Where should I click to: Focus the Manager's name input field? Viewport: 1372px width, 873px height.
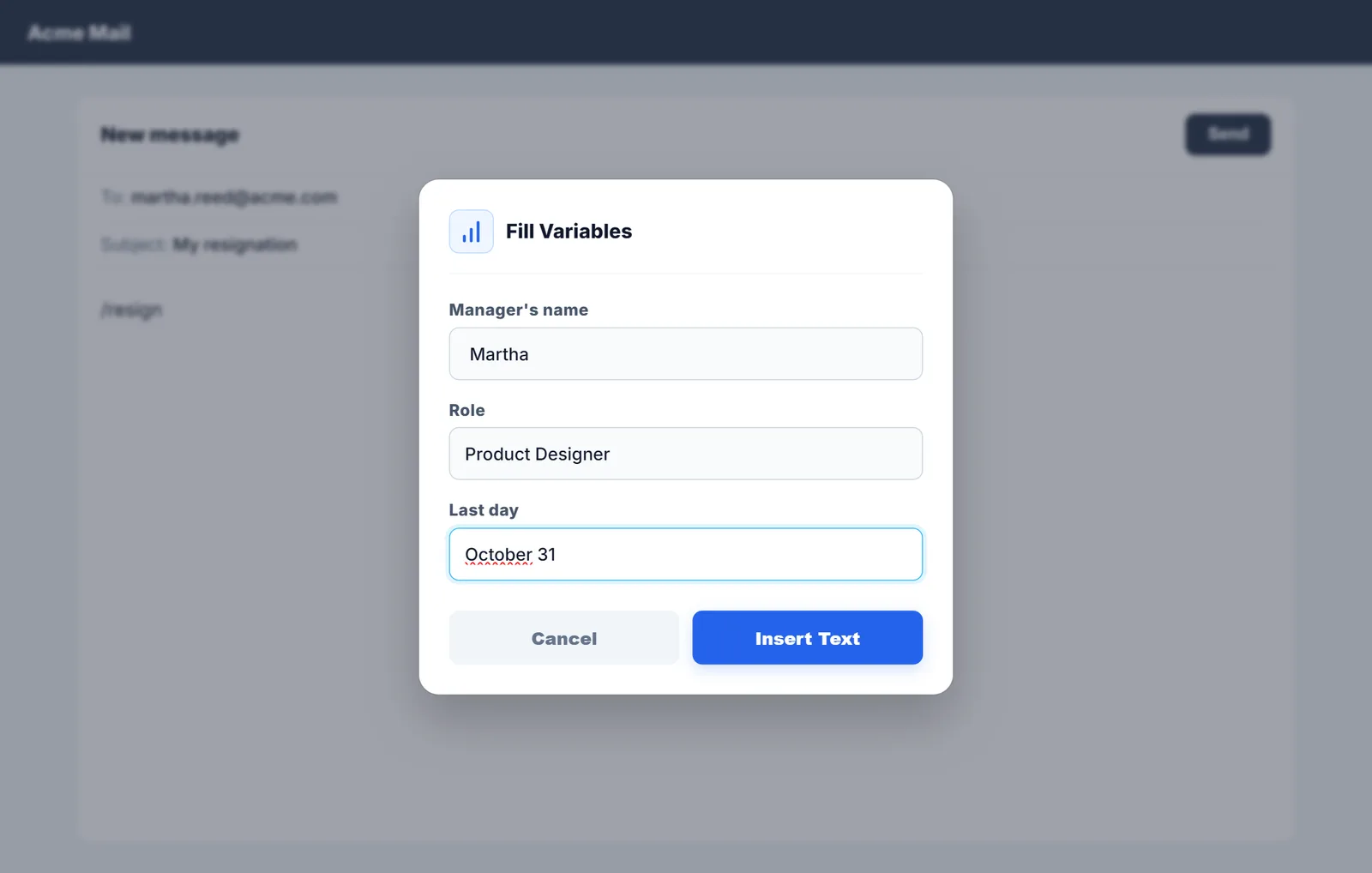click(x=685, y=353)
